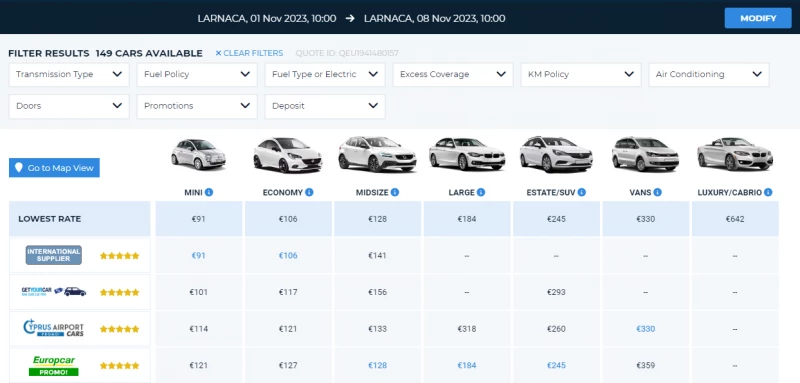Go to Map View button

pyautogui.click(x=54, y=168)
